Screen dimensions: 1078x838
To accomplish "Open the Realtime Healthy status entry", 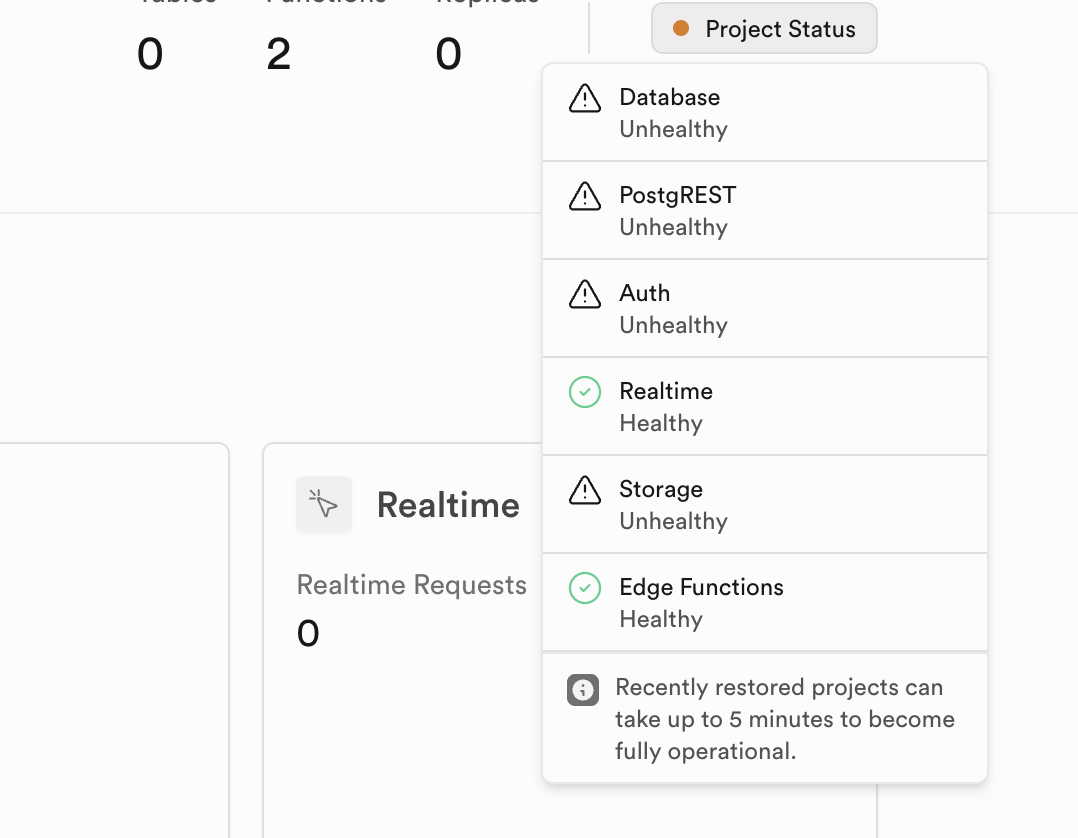I will (x=764, y=406).
